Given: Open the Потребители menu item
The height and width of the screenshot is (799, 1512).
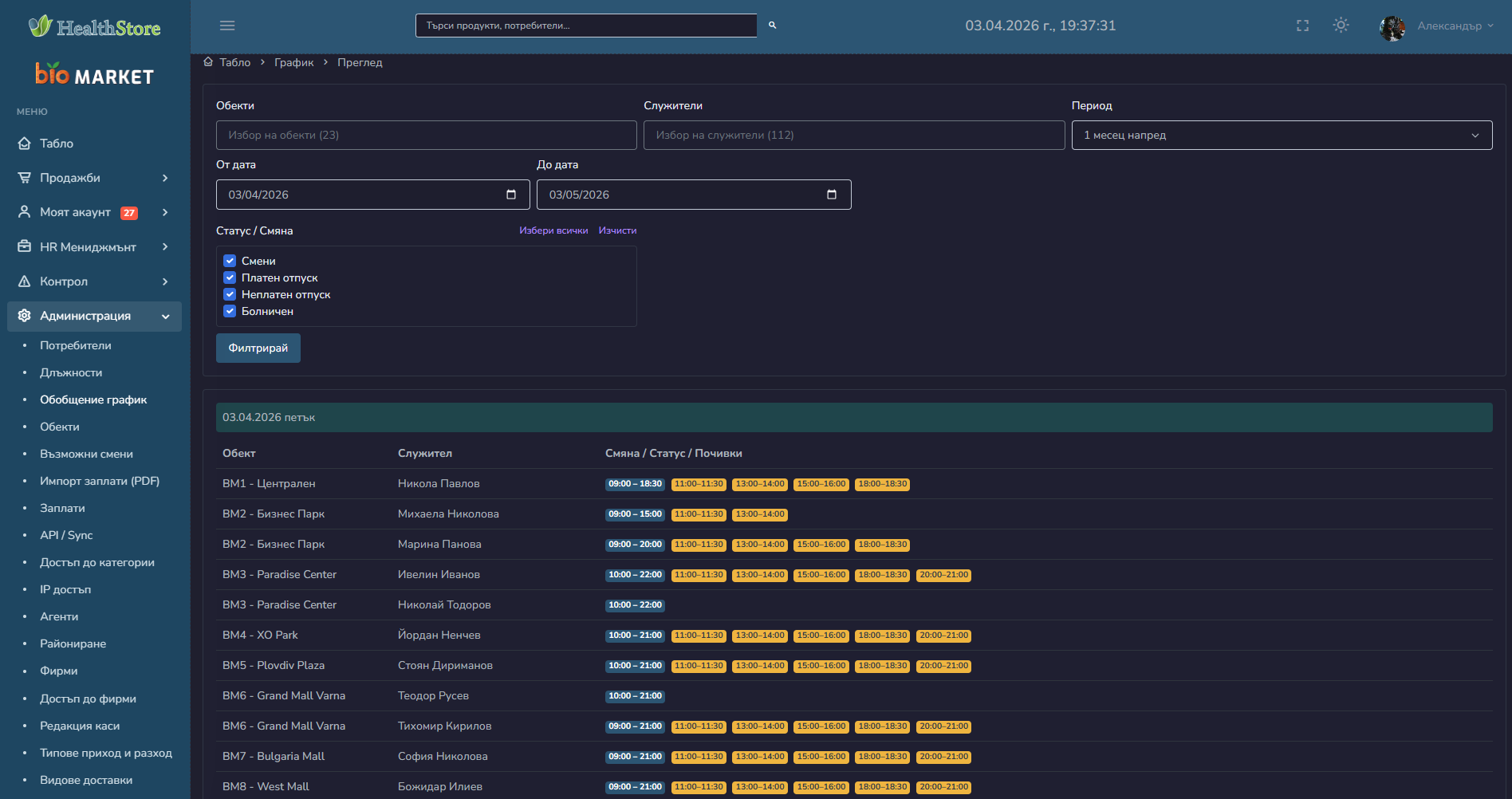Looking at the screenshot, I should (76, 345).
